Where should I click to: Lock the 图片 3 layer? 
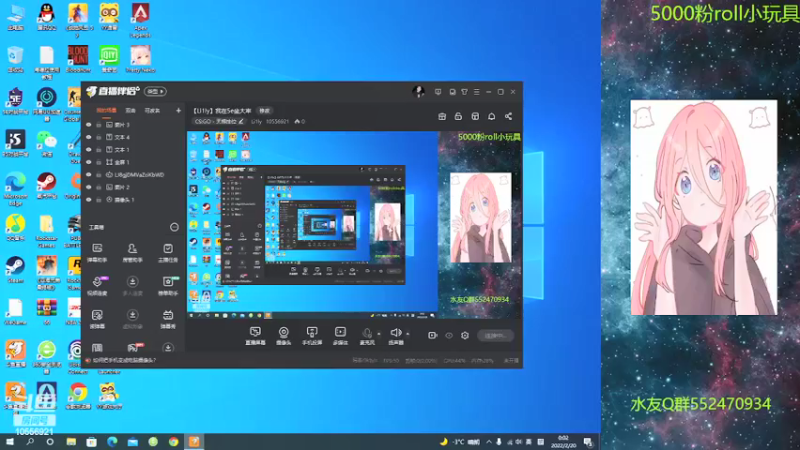click(x=98, y=124)
